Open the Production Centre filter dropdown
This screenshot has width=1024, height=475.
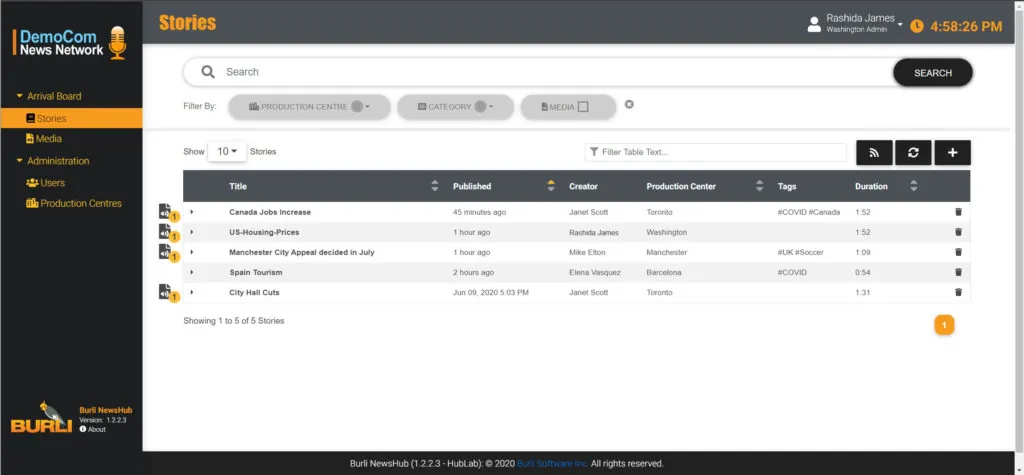308,107
